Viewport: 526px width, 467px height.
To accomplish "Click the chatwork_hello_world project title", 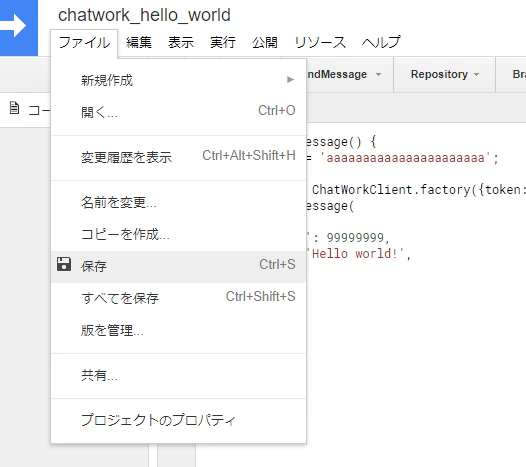I will (144, 15).
